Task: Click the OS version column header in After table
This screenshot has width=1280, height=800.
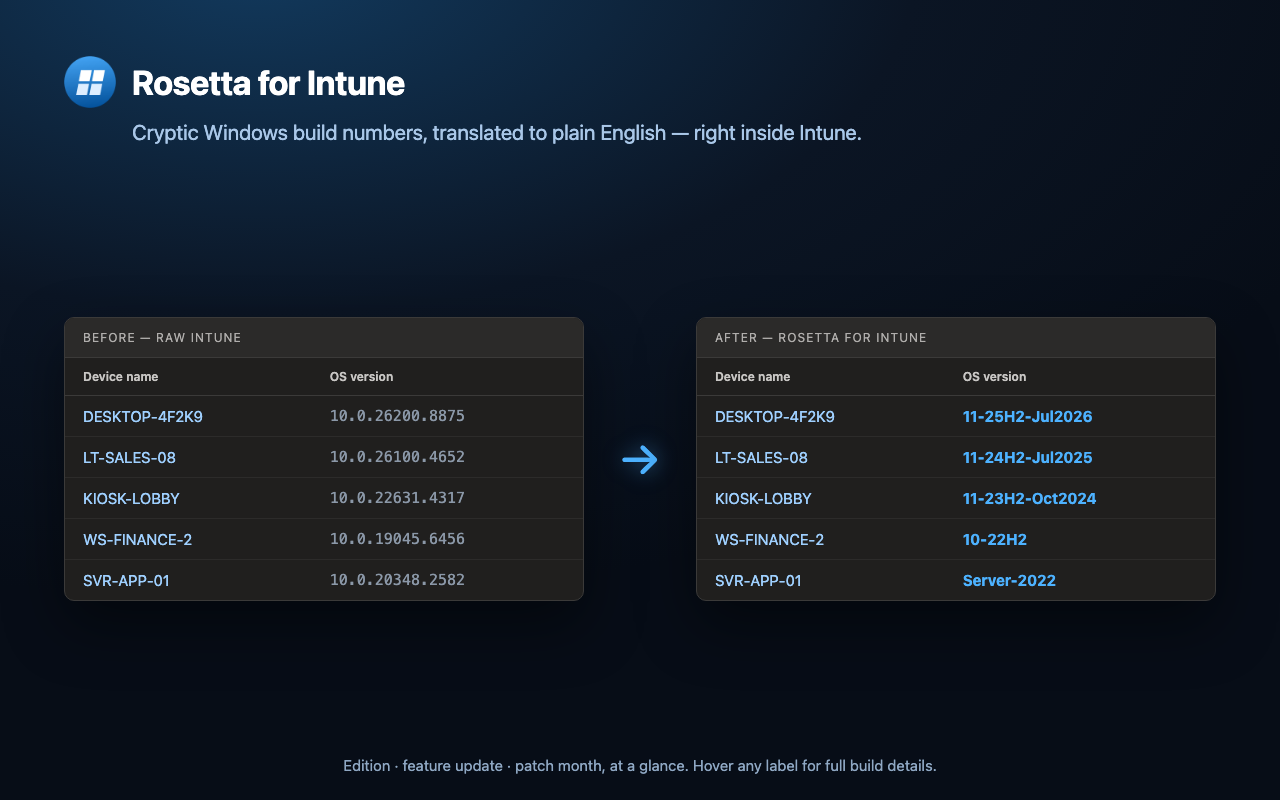Action: (994, 377)
